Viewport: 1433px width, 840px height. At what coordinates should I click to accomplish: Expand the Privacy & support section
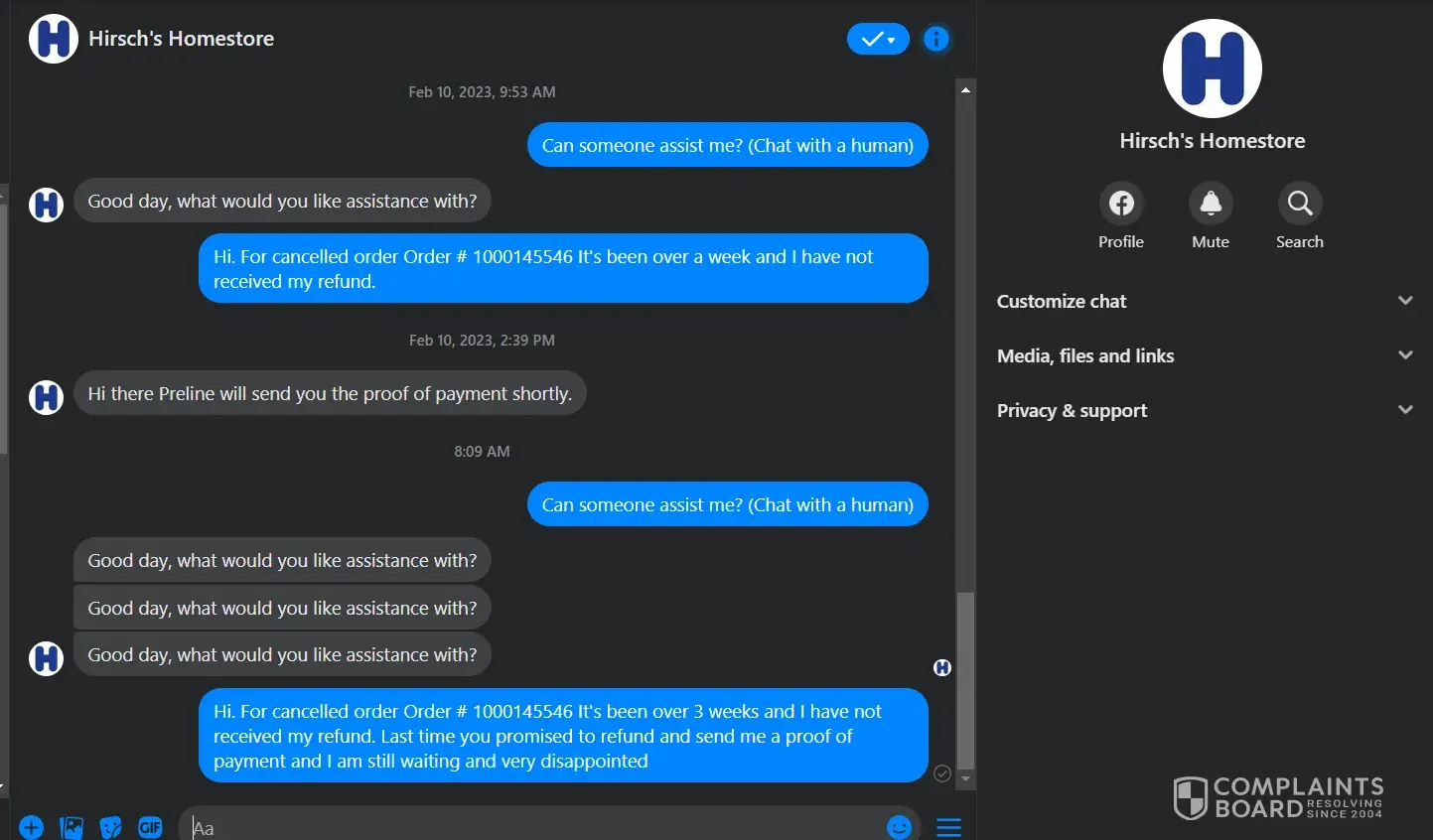pos(1205,410)
